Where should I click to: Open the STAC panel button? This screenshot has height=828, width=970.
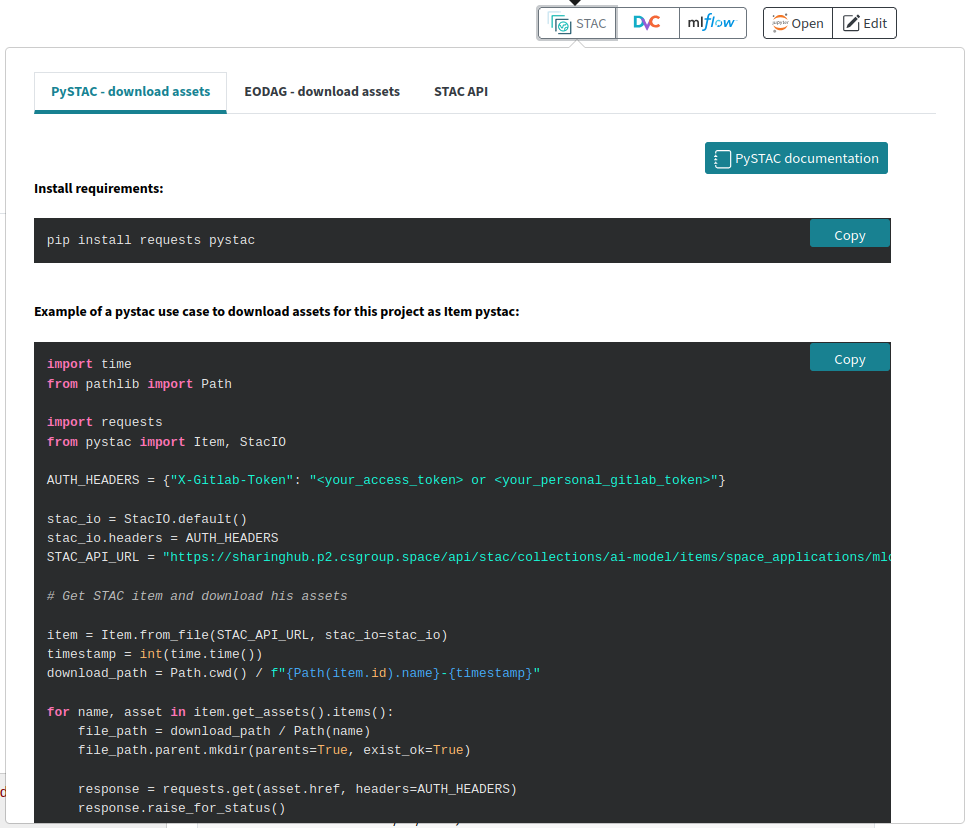577,23
